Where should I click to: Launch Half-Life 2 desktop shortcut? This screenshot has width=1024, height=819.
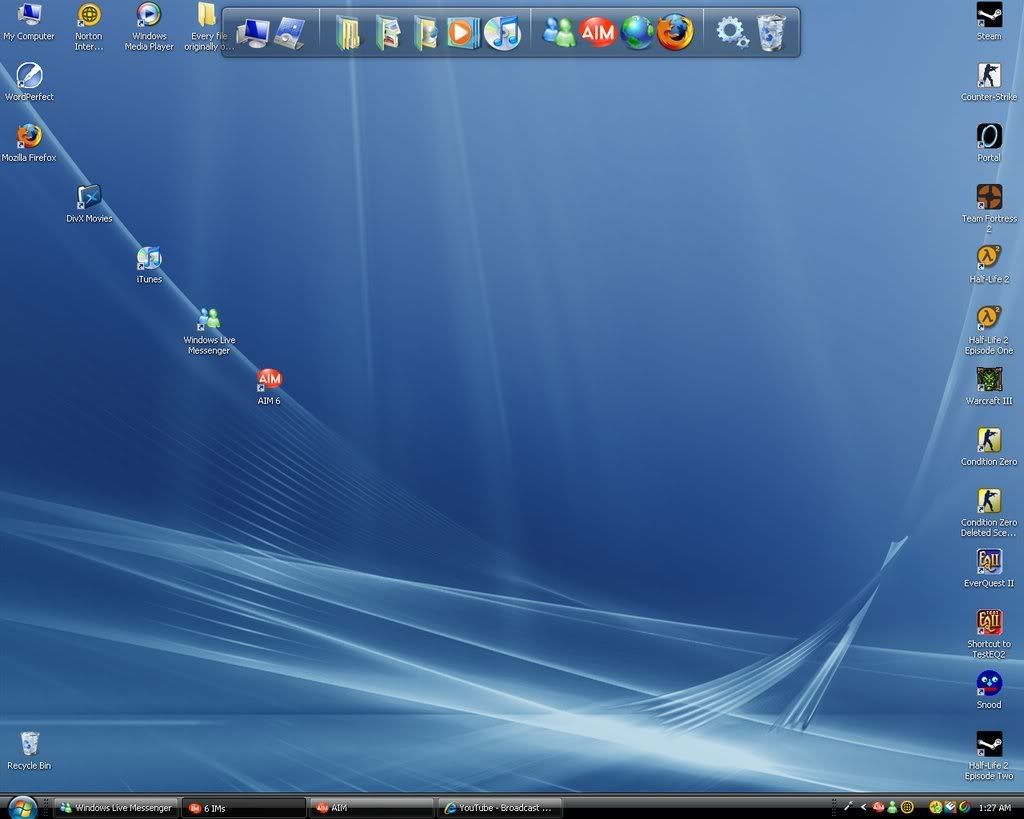click(989, 265)
